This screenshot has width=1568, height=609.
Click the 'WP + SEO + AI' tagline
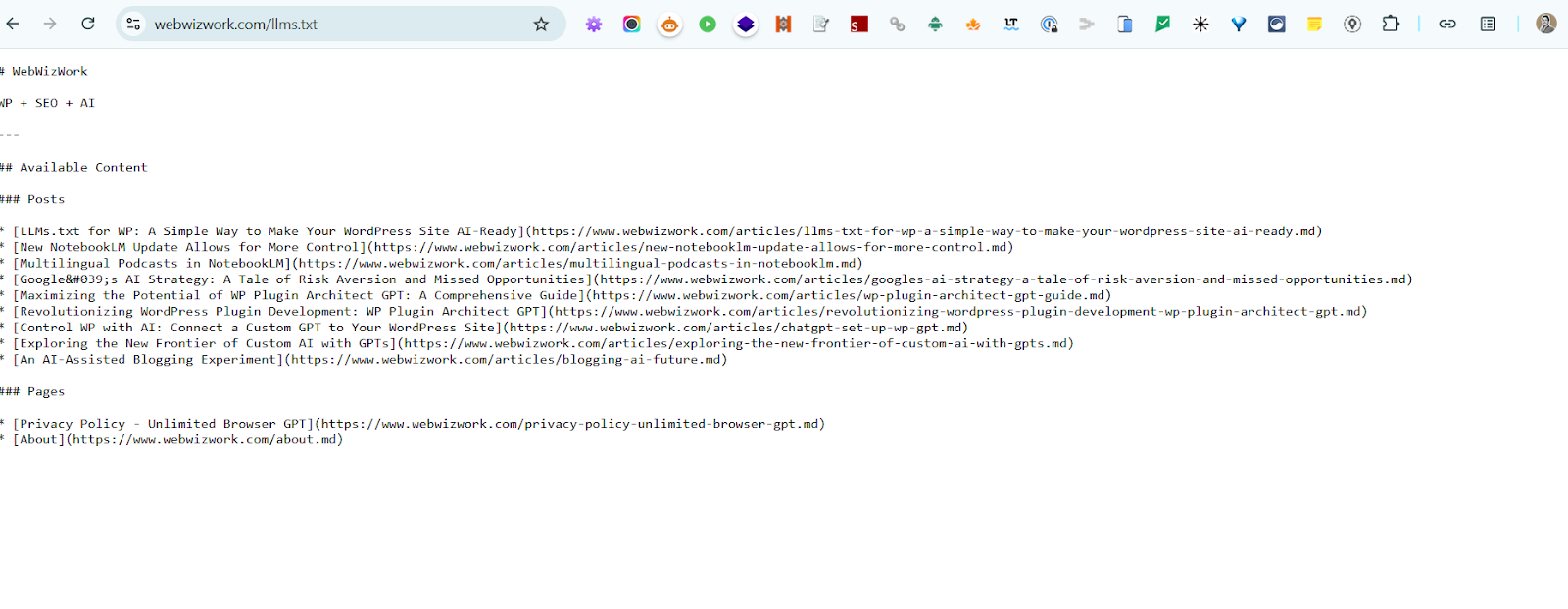click(48, 103)
